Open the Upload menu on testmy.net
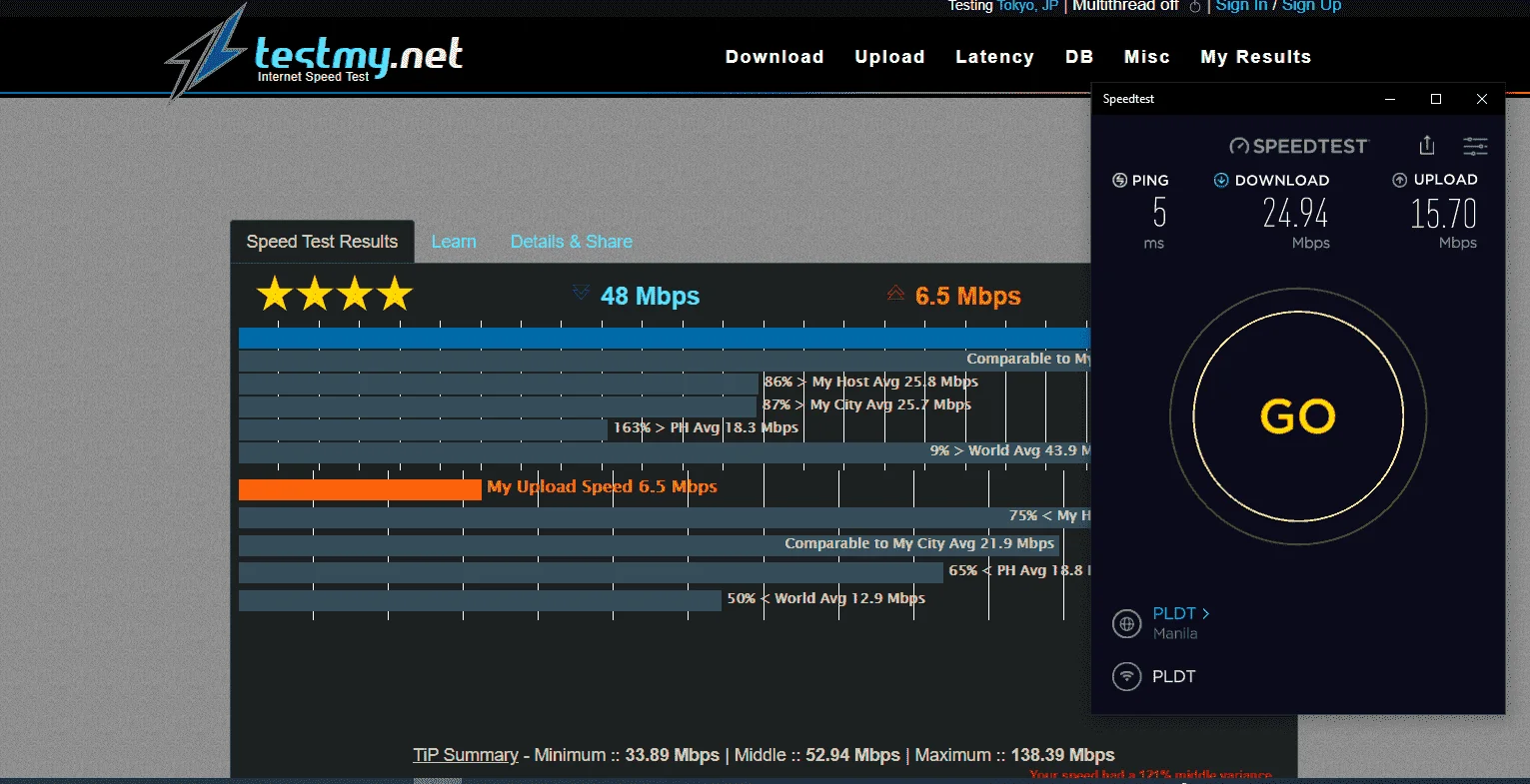 [889, 57]
